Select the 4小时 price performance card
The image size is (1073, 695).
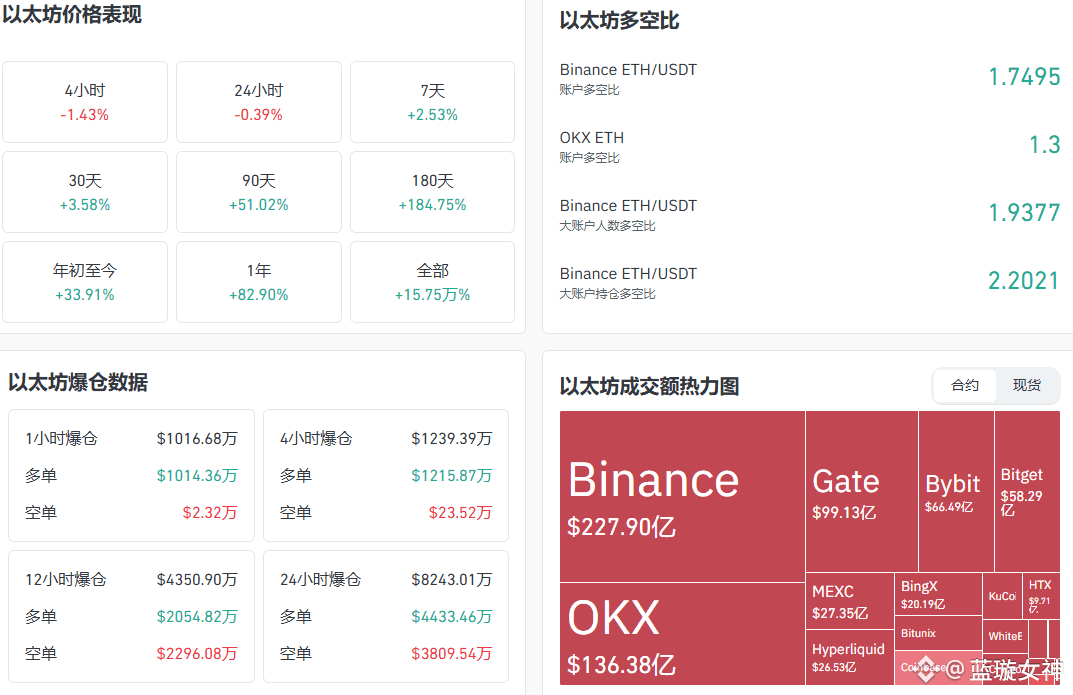click(x=85, y=102)
